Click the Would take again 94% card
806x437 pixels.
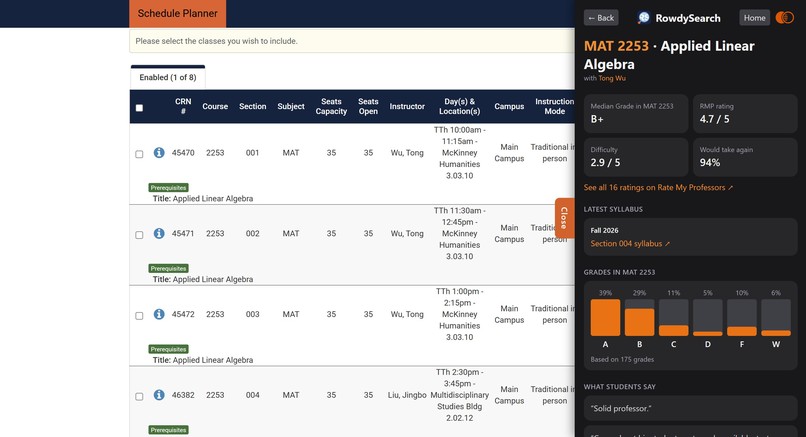(x=745, y=157)
